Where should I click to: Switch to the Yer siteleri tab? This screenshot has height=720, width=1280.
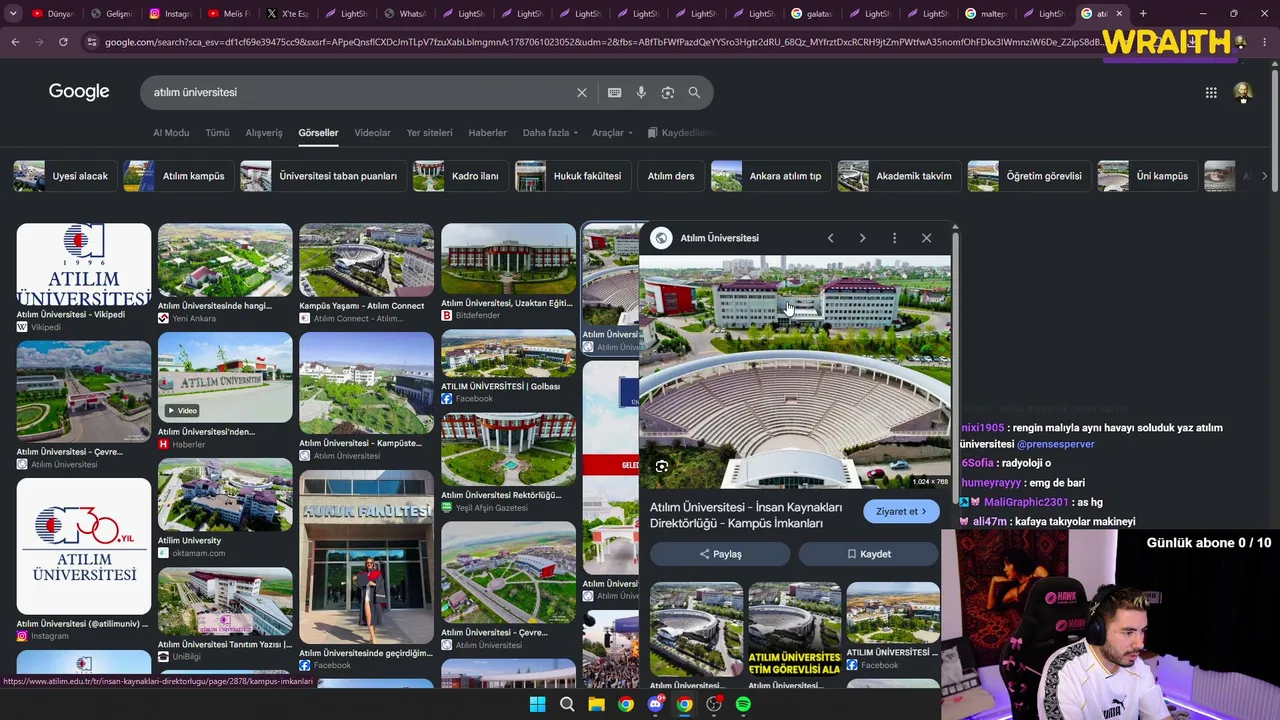(429, 133)
